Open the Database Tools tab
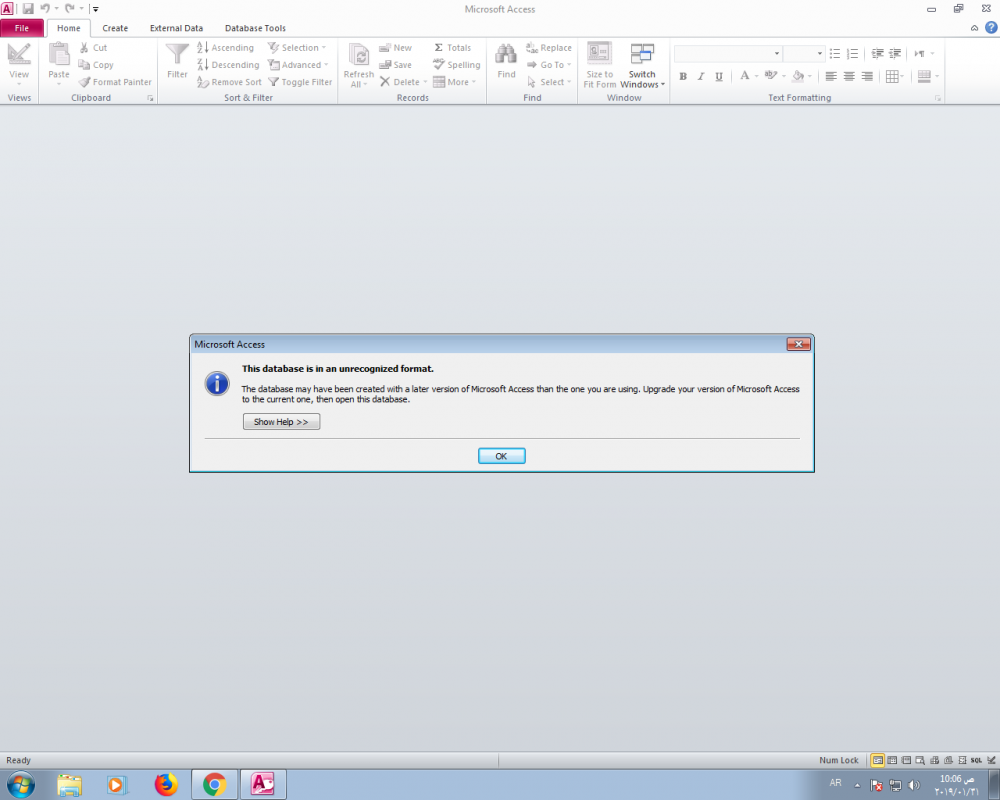This screenshot has height=800, width=1000. click(255, 28)
